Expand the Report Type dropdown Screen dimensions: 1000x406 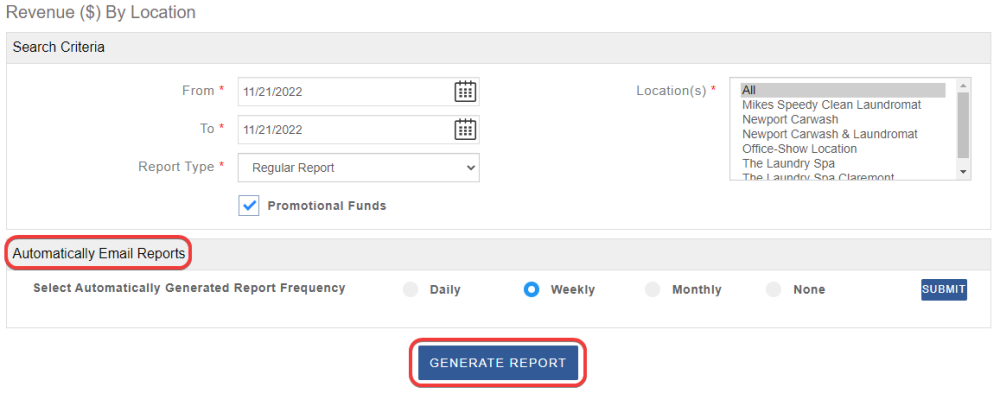click(x=358, y=168)
